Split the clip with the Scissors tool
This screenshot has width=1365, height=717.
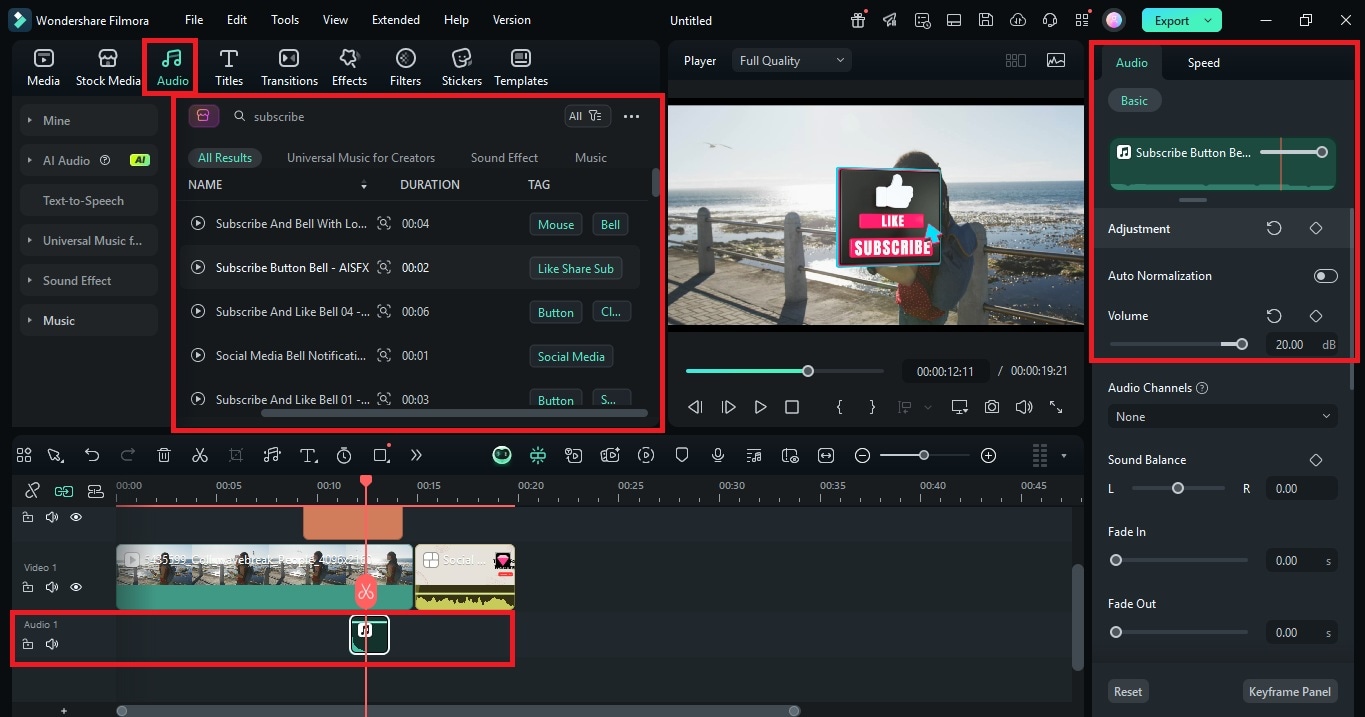199,455
